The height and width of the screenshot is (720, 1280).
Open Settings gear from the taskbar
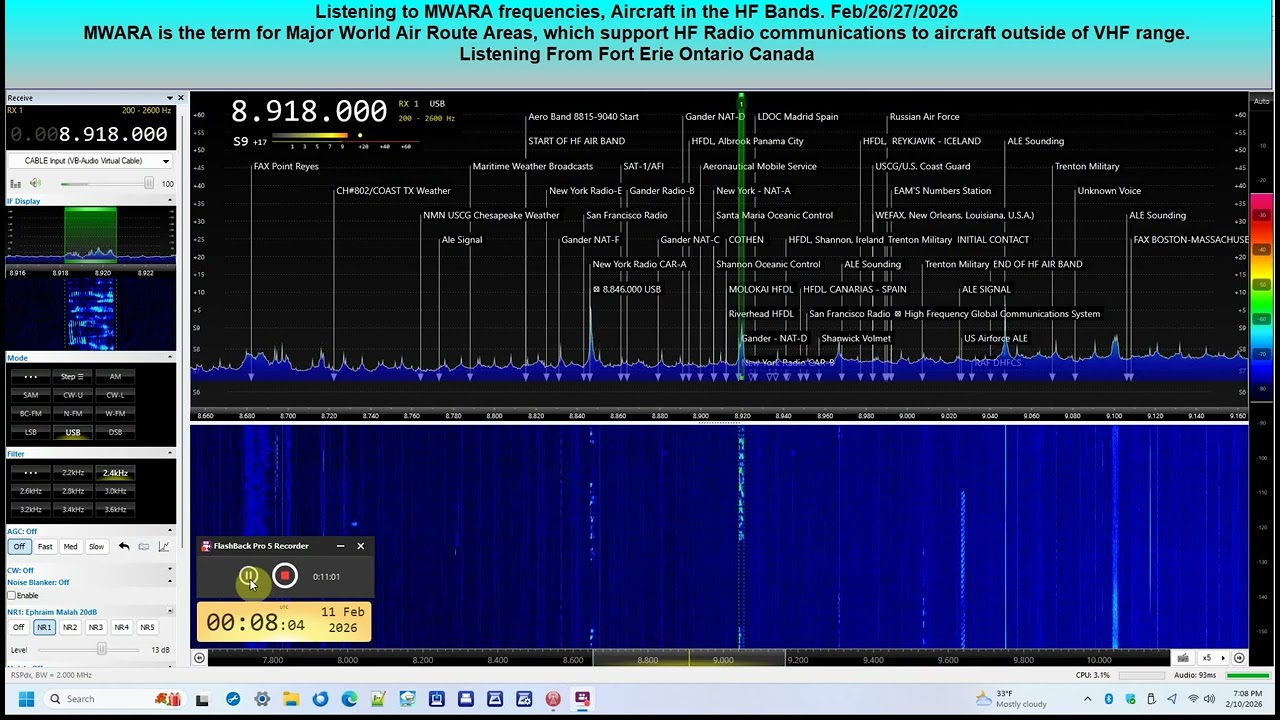click(x=262, y=699)
